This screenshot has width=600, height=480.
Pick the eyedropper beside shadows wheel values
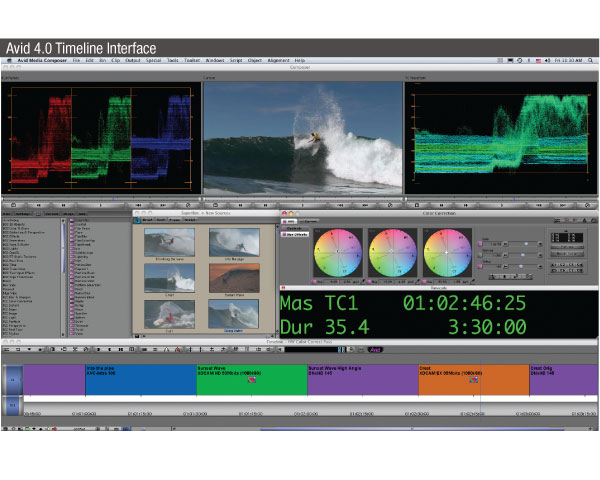(362, 282)
